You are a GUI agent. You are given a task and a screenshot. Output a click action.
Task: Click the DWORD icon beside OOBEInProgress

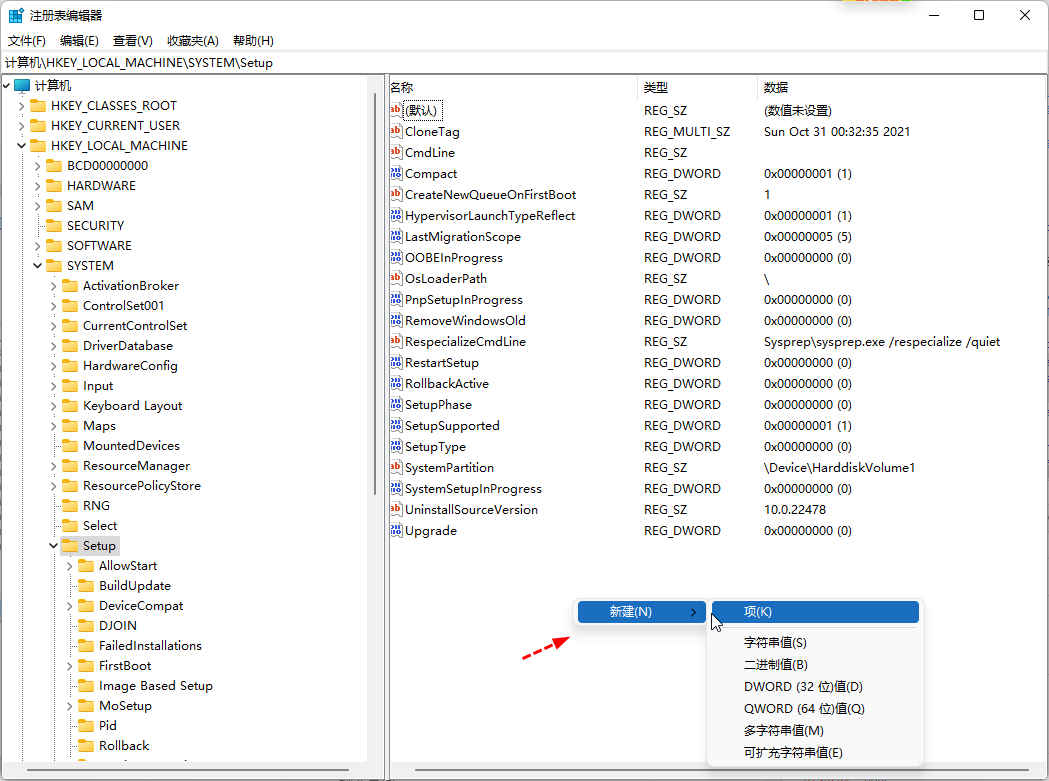coord(396,258)
